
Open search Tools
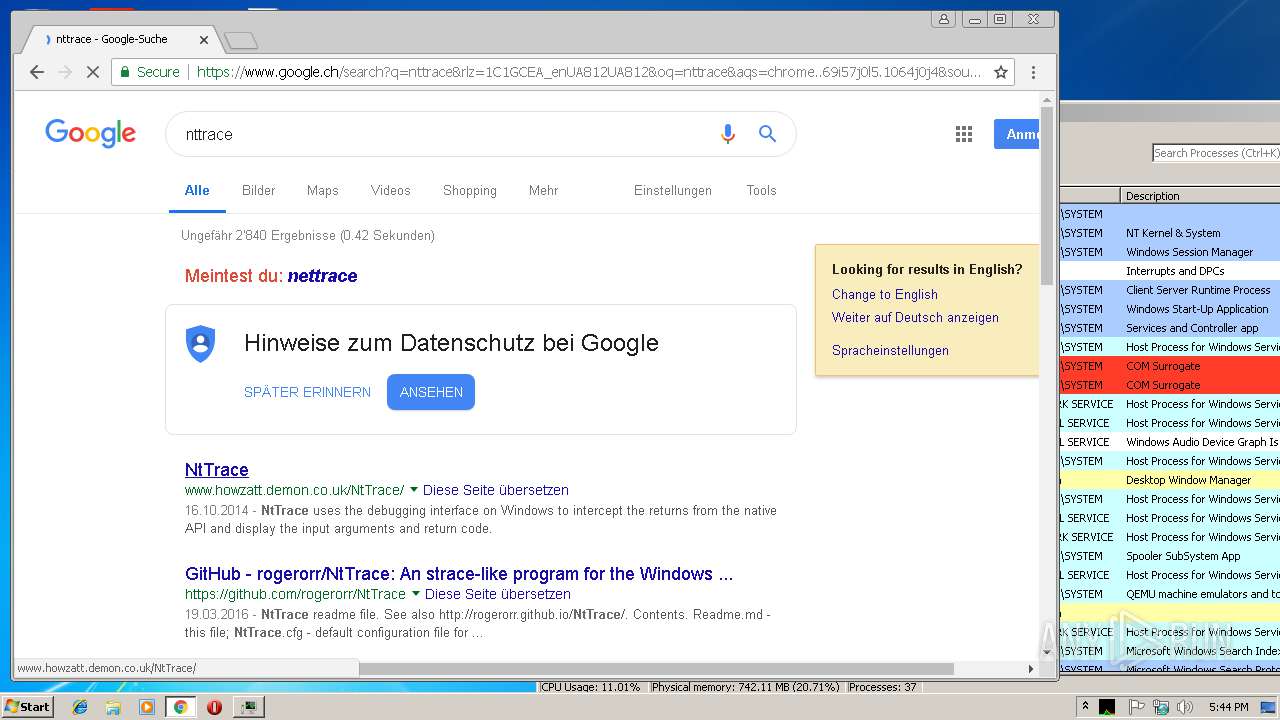[761, 190]
